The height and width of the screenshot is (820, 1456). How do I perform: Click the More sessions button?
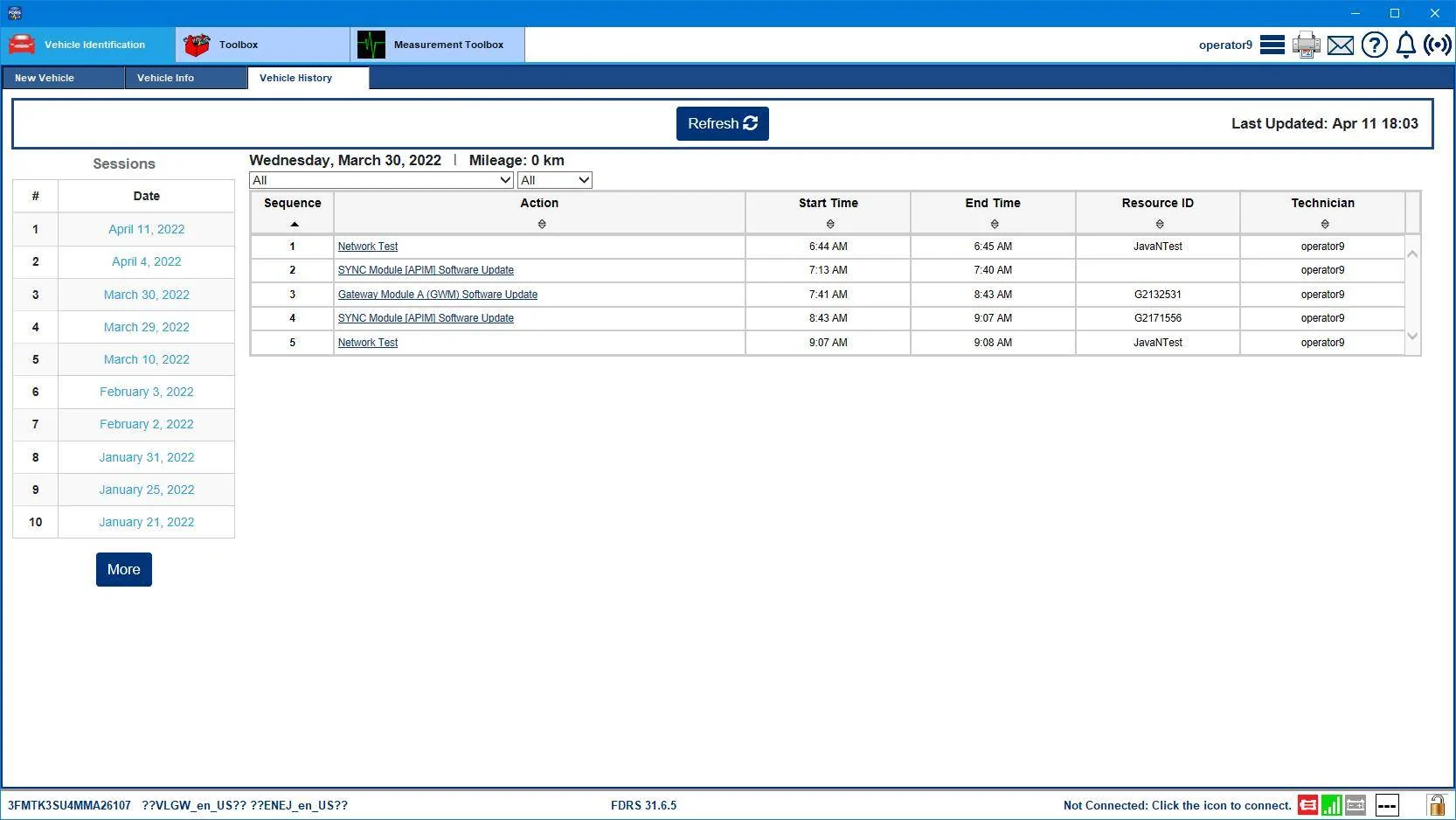point(124,569)
